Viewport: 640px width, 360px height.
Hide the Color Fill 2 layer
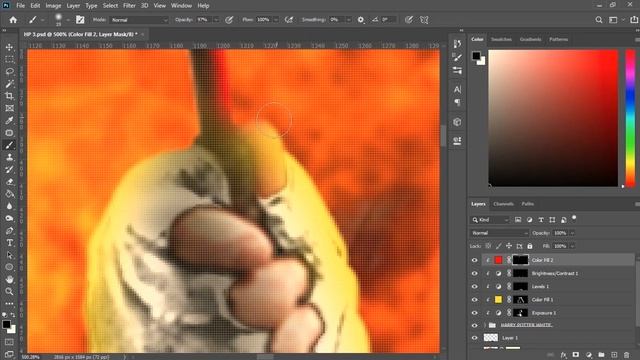click(474, 260)
